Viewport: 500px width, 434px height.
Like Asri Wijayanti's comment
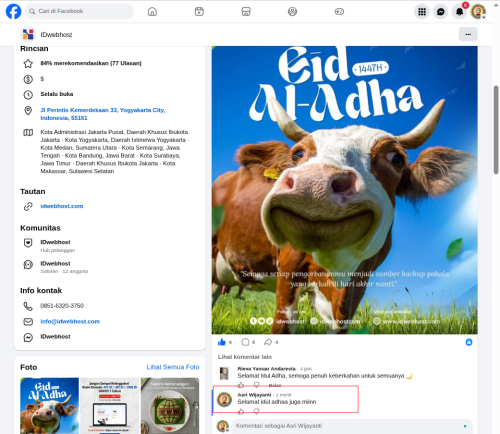[x=241, y=412]
